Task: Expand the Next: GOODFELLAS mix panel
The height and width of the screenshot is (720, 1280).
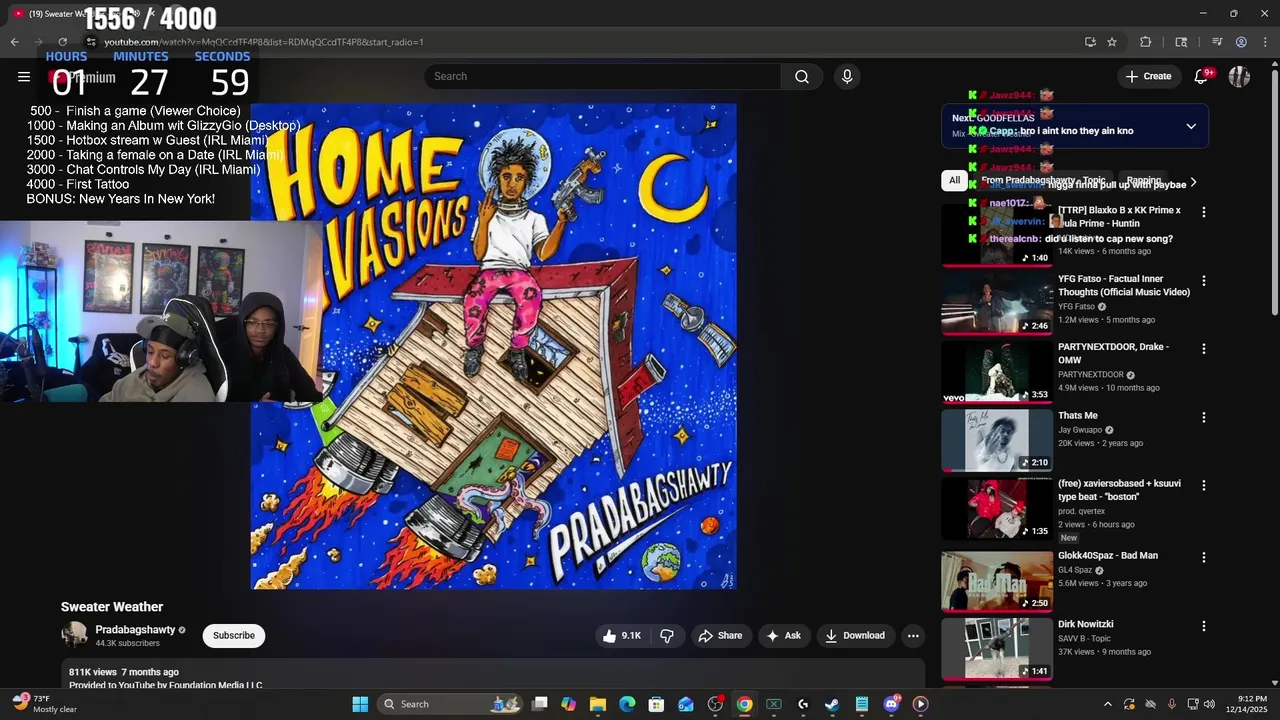Action: coord(1191,127)
